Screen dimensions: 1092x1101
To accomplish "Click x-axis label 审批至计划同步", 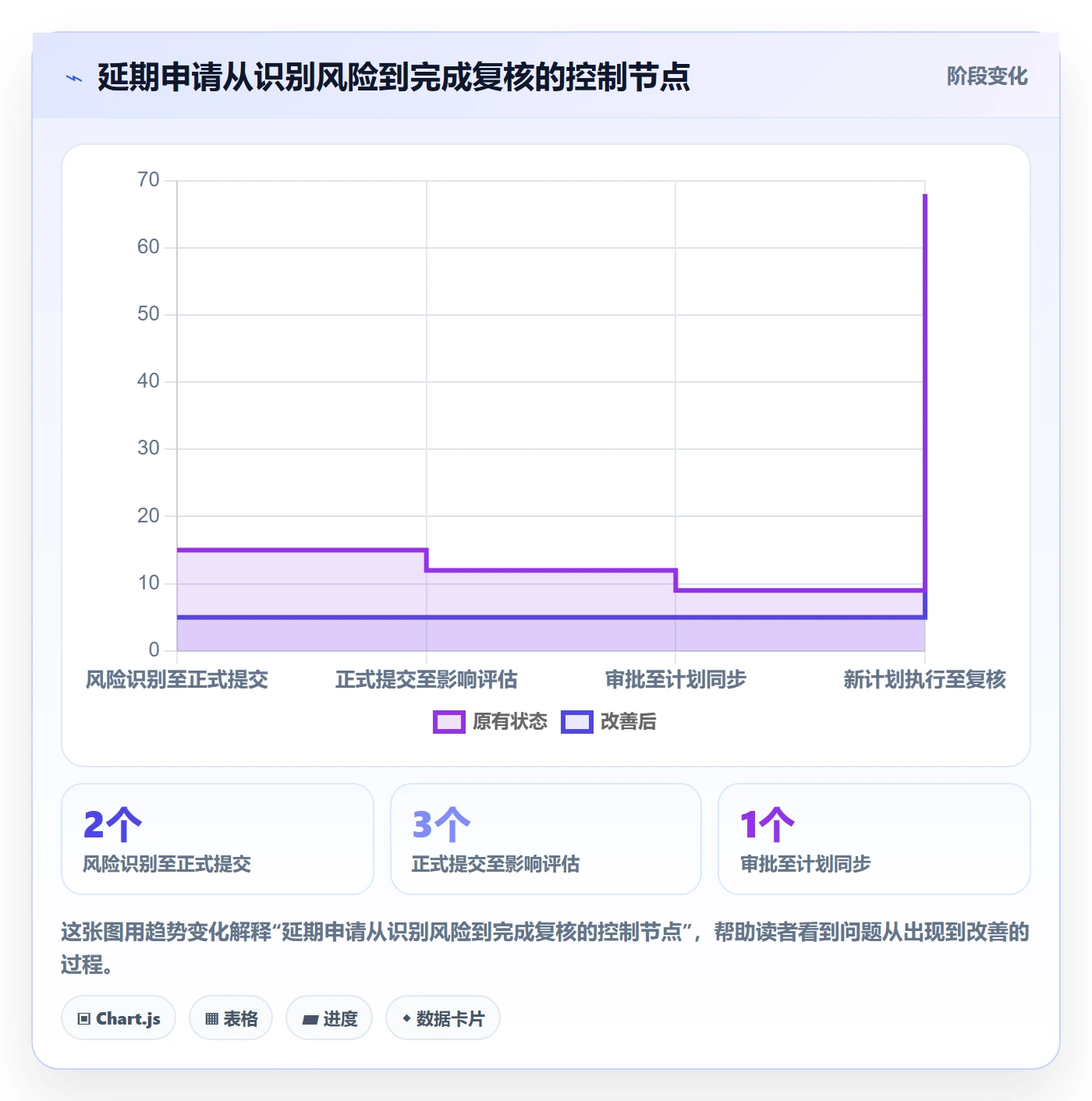I will [x=675, y=680].
